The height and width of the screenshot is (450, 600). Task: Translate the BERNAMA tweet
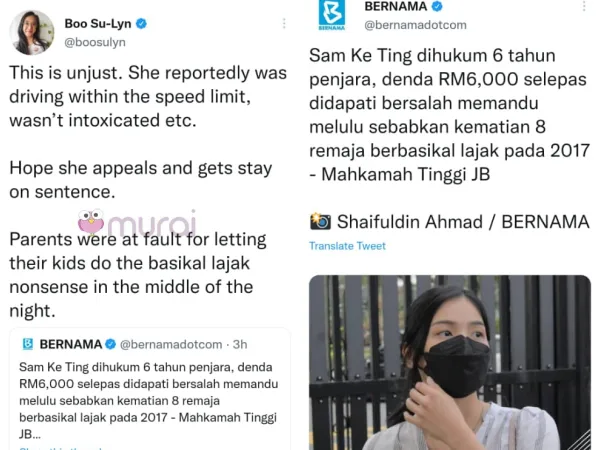point(347,246)
